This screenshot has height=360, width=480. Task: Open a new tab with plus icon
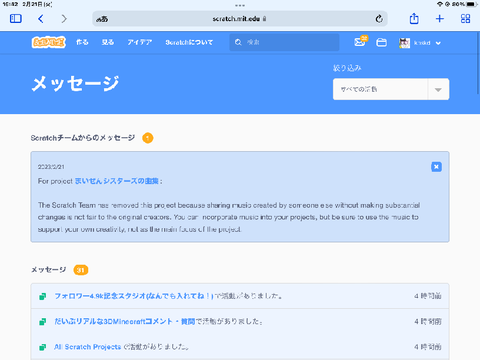pos(440,19)
